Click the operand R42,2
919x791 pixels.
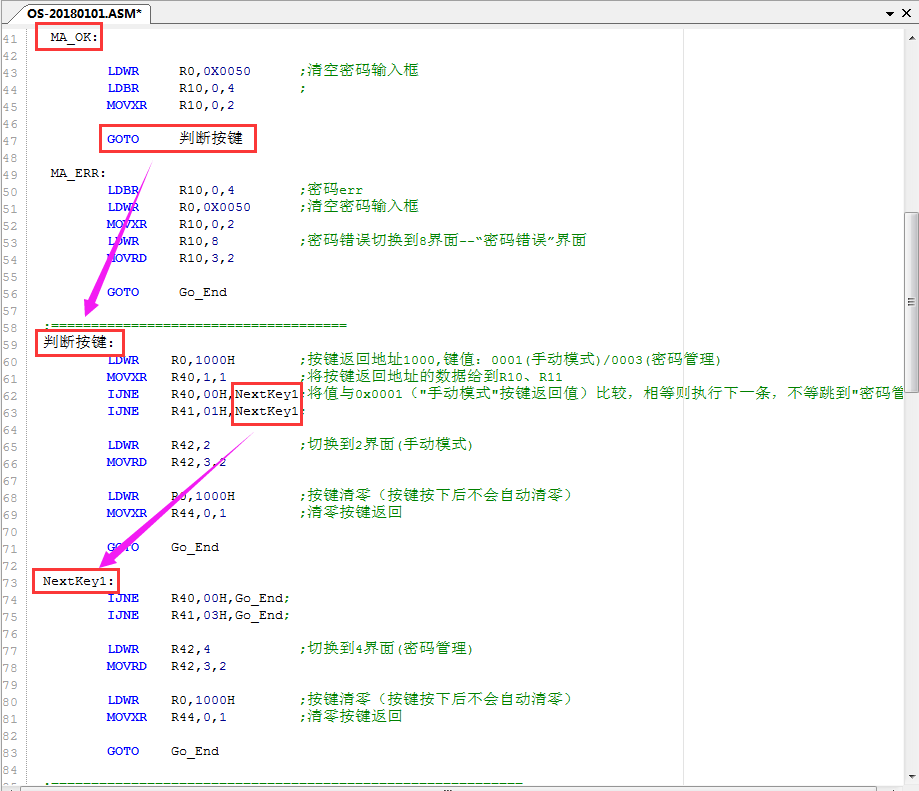tap(190, 445)
